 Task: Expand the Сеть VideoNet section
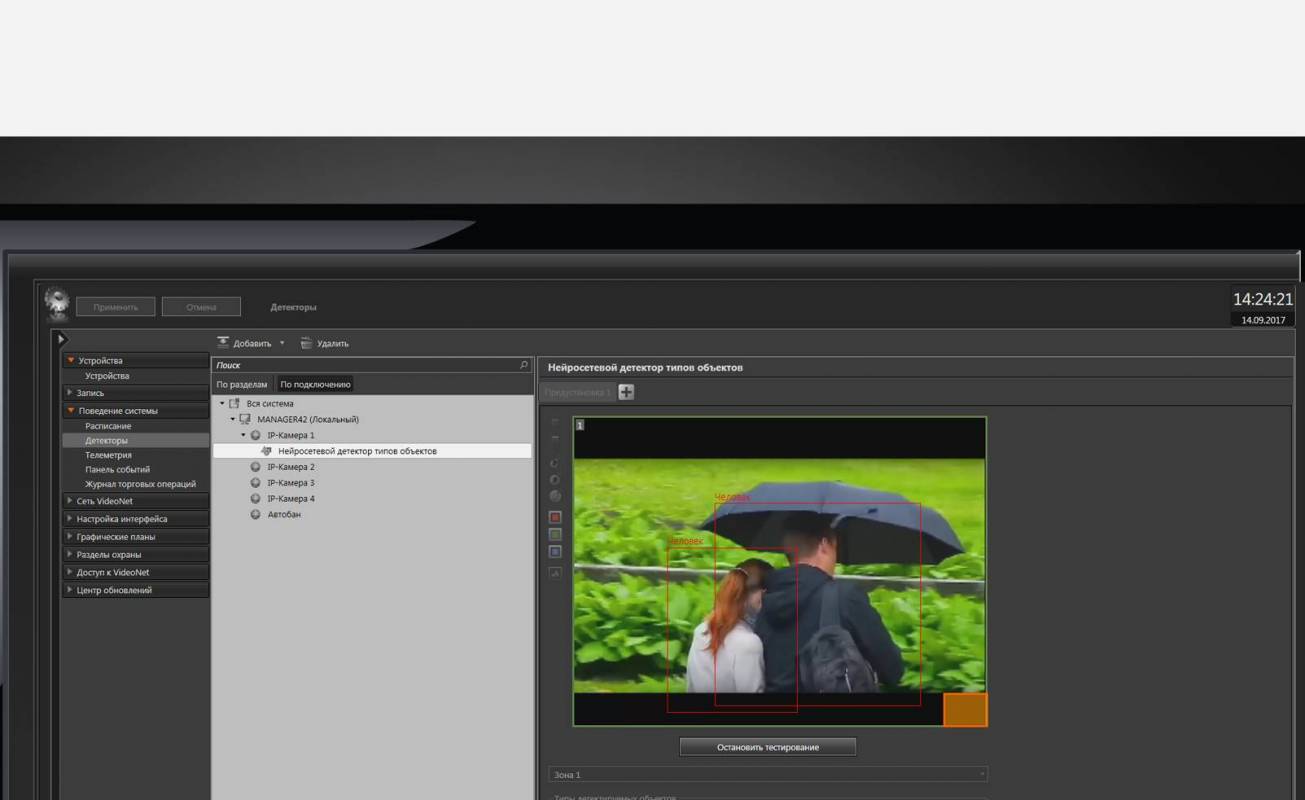point(135,501)
